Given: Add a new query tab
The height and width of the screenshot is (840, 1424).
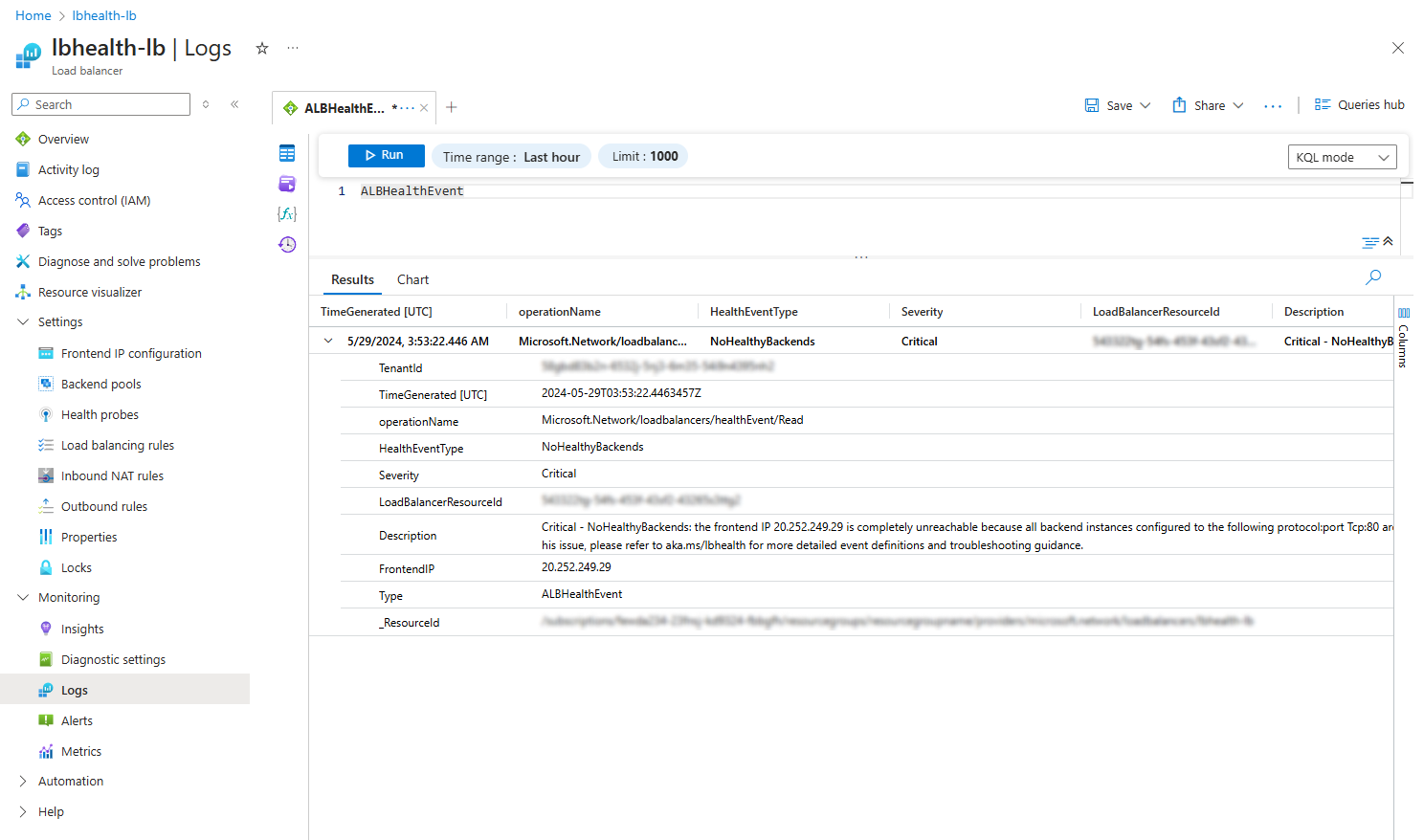Looking at the screenshot, I should [x=451, y=107].
